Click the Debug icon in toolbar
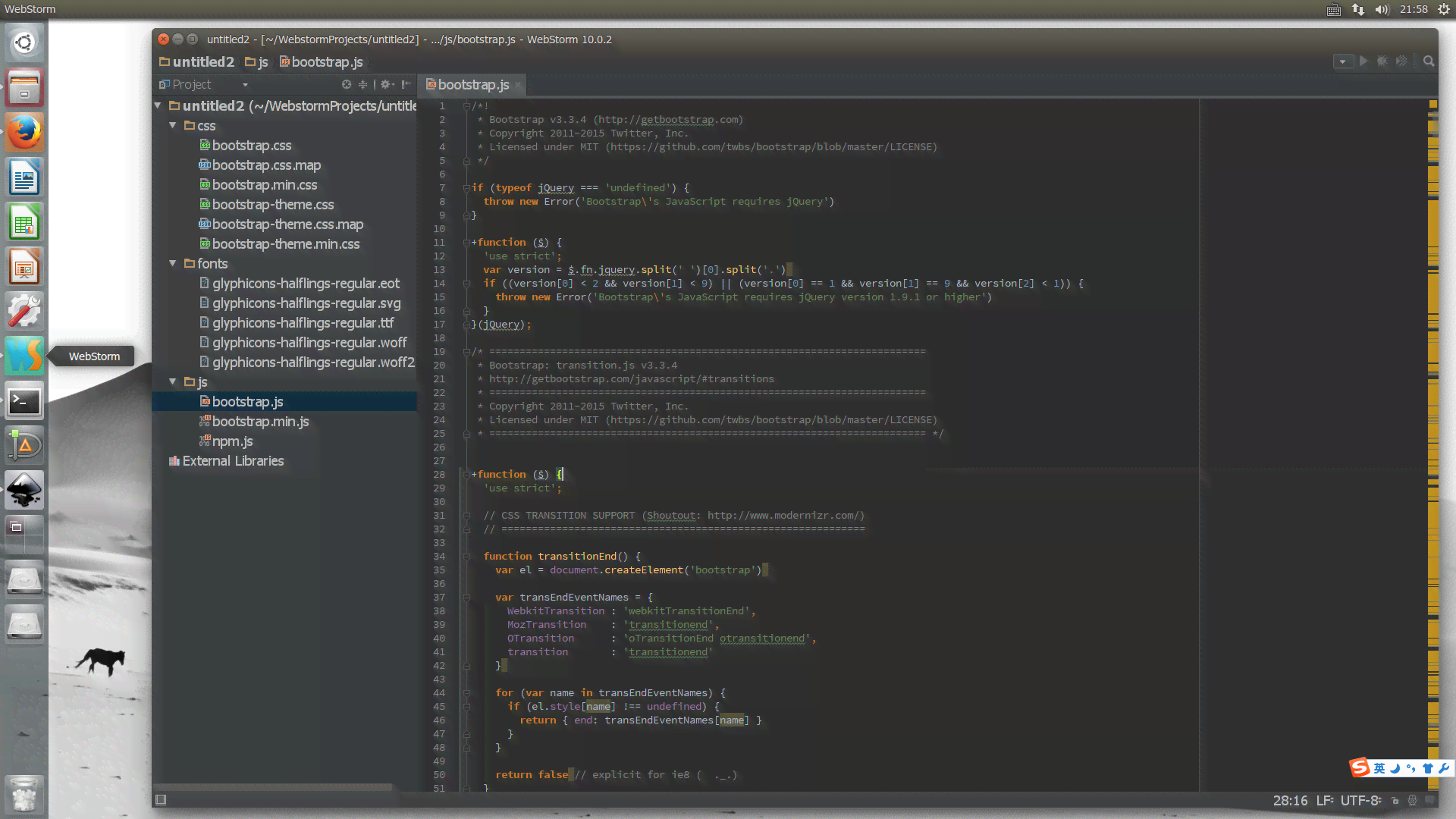The width and height of the screenshot is (1456, 819). point(1383,61)
